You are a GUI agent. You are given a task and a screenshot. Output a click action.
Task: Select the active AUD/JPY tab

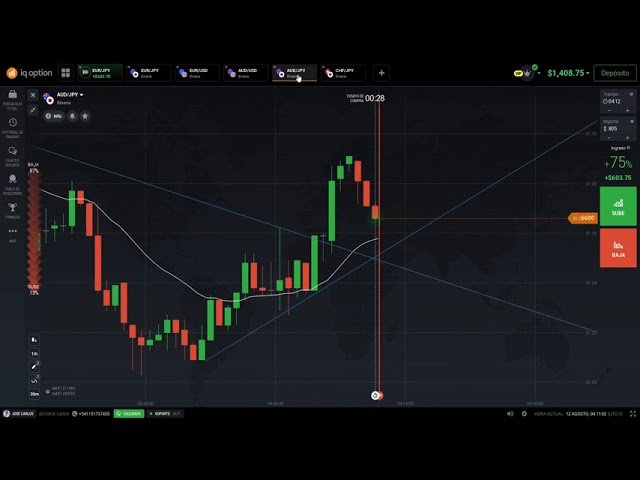coord(294,73)
